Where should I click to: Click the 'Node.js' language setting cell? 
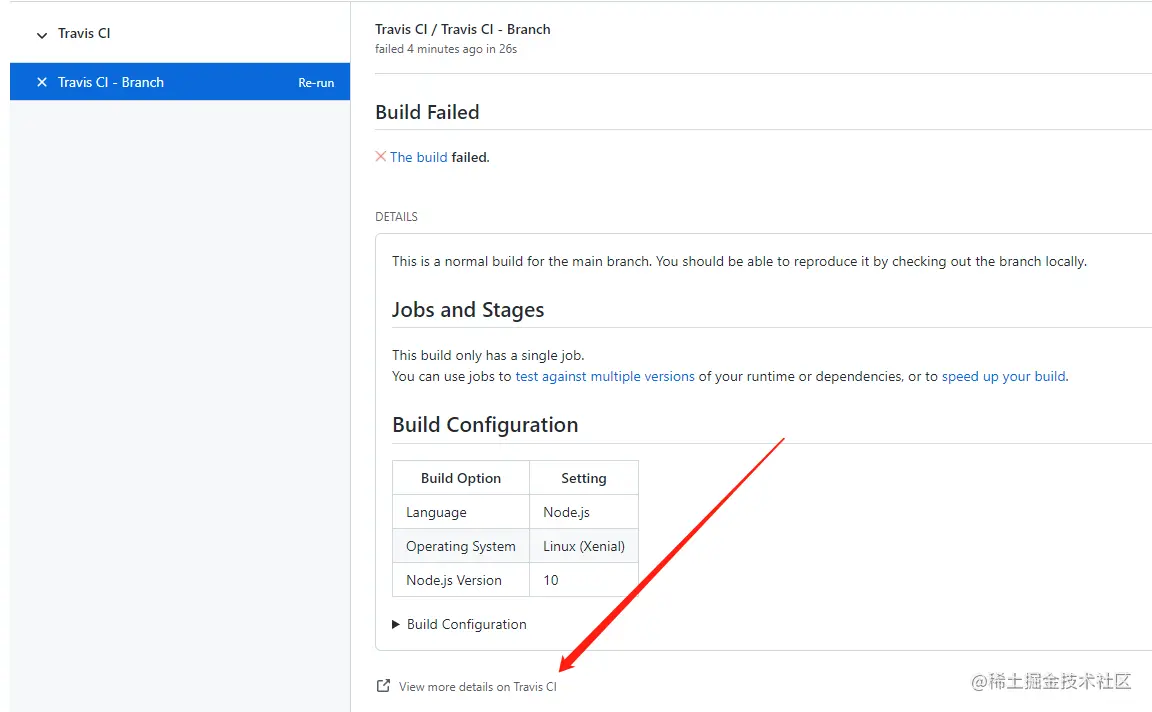tap(566, 512)
